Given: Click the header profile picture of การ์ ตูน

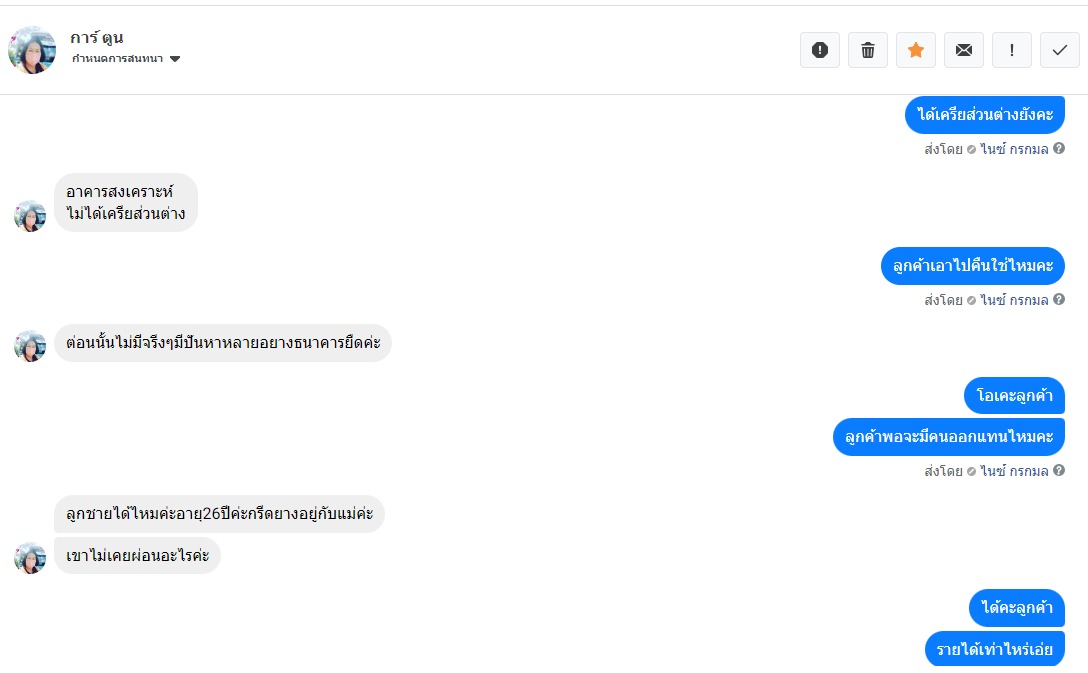Looking at the screenshot, I should pos(32,50).
